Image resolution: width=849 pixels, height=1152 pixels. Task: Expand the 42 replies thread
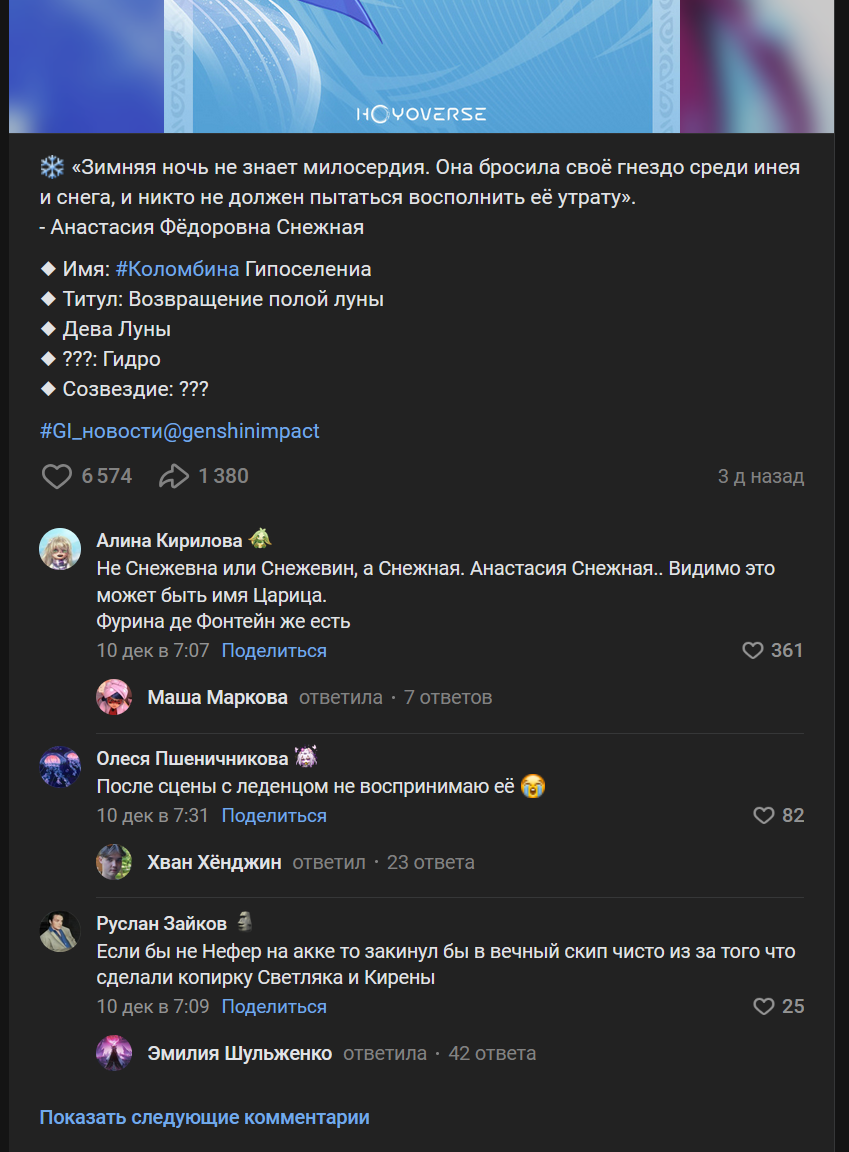tap(491, 1053)
